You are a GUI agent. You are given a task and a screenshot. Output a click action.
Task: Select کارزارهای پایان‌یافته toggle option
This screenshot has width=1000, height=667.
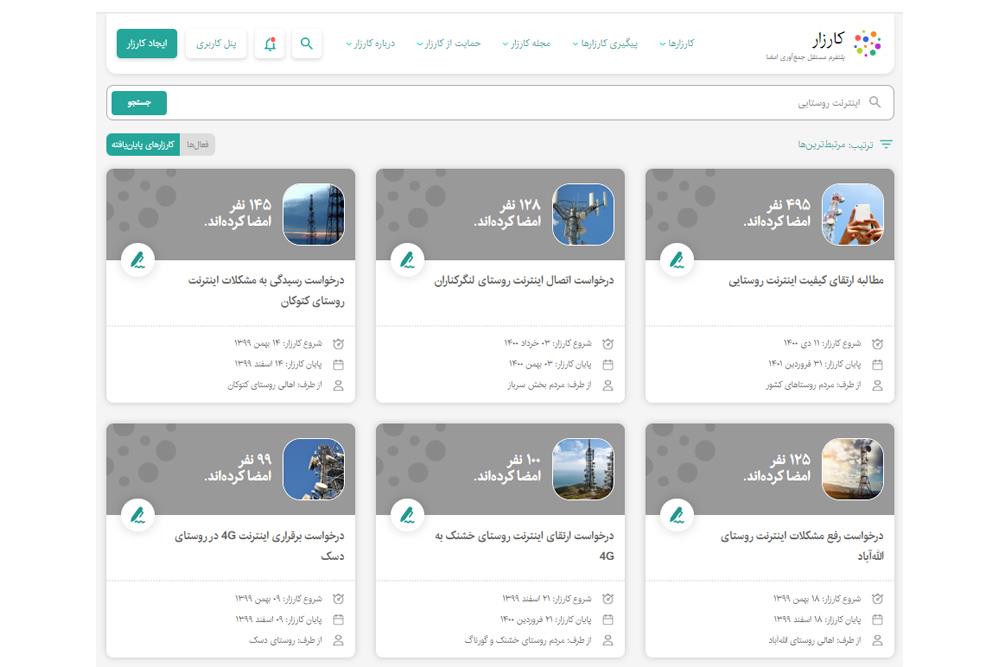[x=144, y=145]
